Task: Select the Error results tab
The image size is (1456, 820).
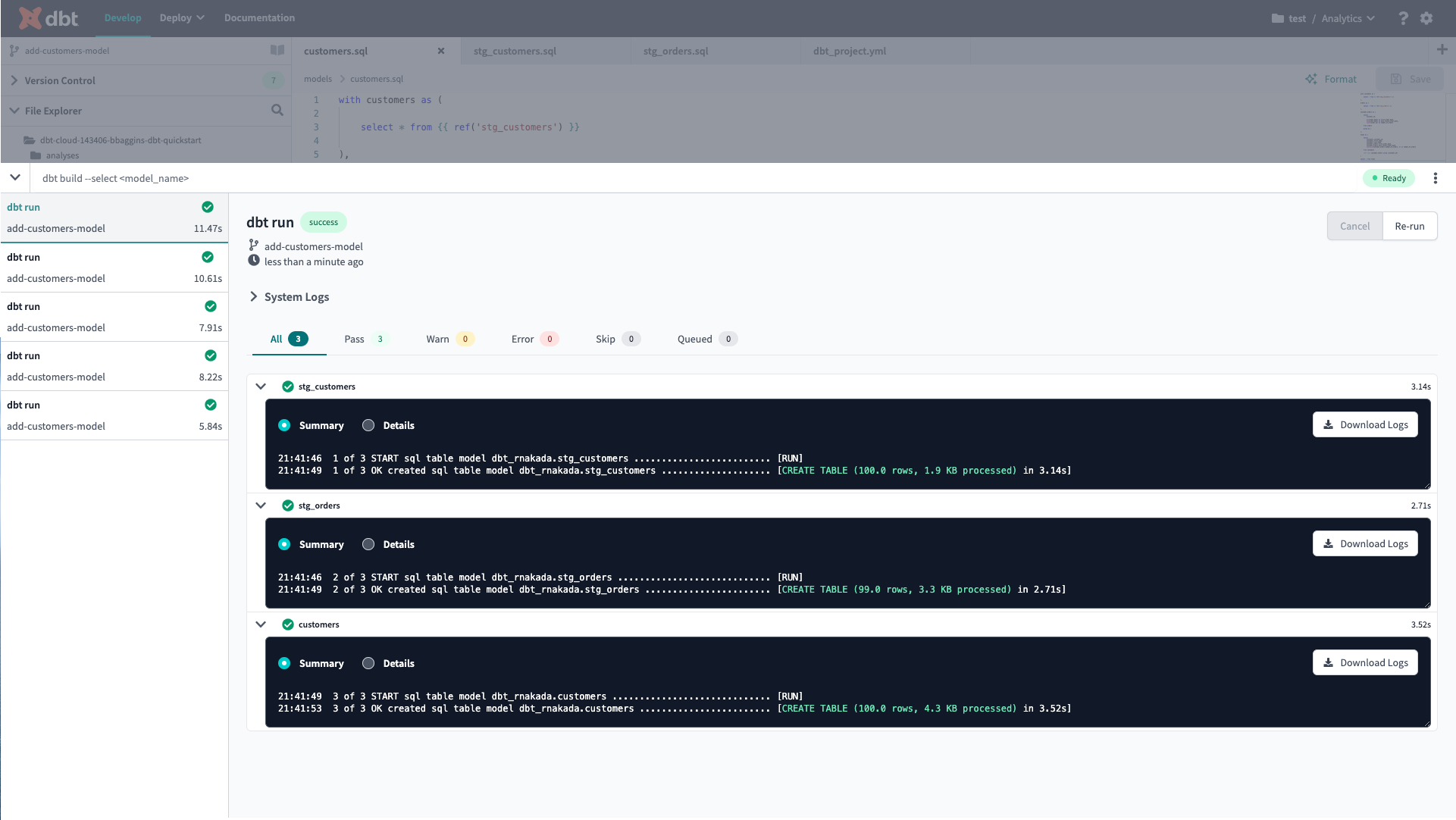Action: [535, 339]
